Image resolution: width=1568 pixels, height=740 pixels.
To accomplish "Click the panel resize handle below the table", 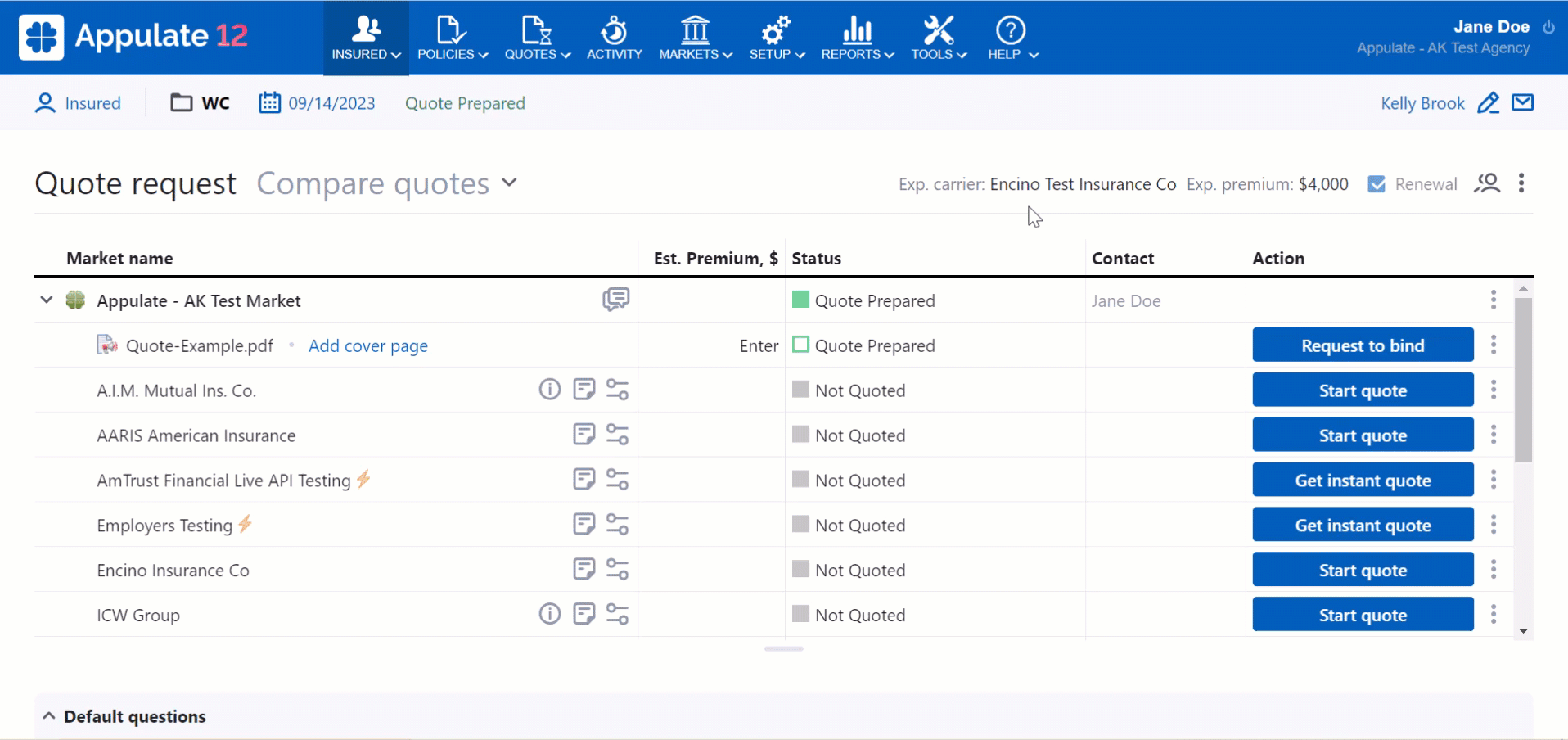I will click(x=784, y=648).
